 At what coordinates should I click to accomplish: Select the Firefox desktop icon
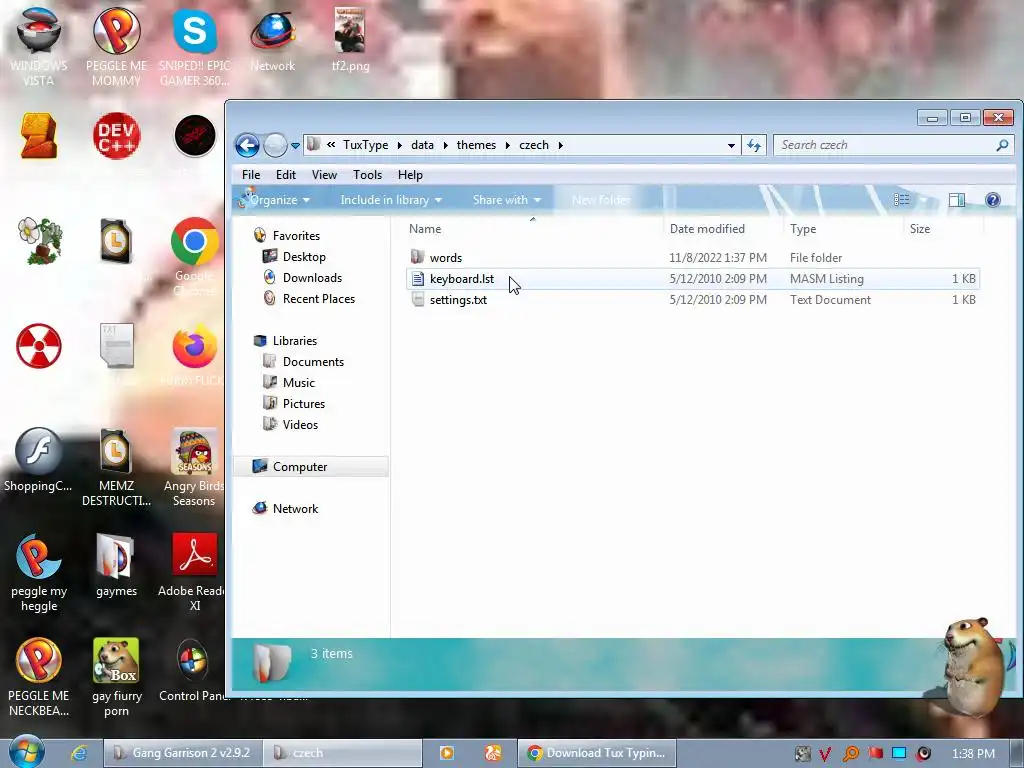pos(195,355)
